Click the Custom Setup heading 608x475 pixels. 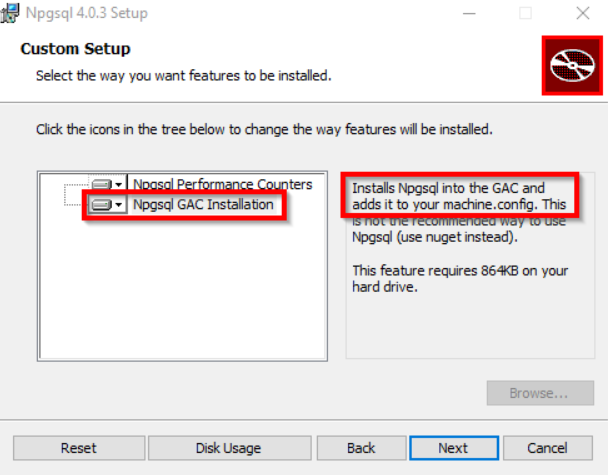(75, 49)
